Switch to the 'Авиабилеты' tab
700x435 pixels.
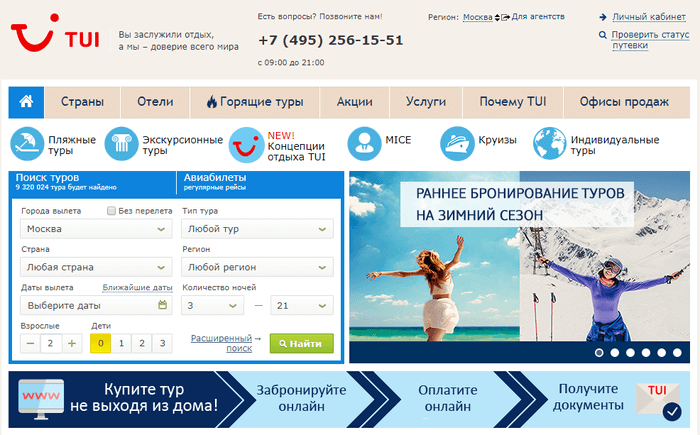(215, 178)
